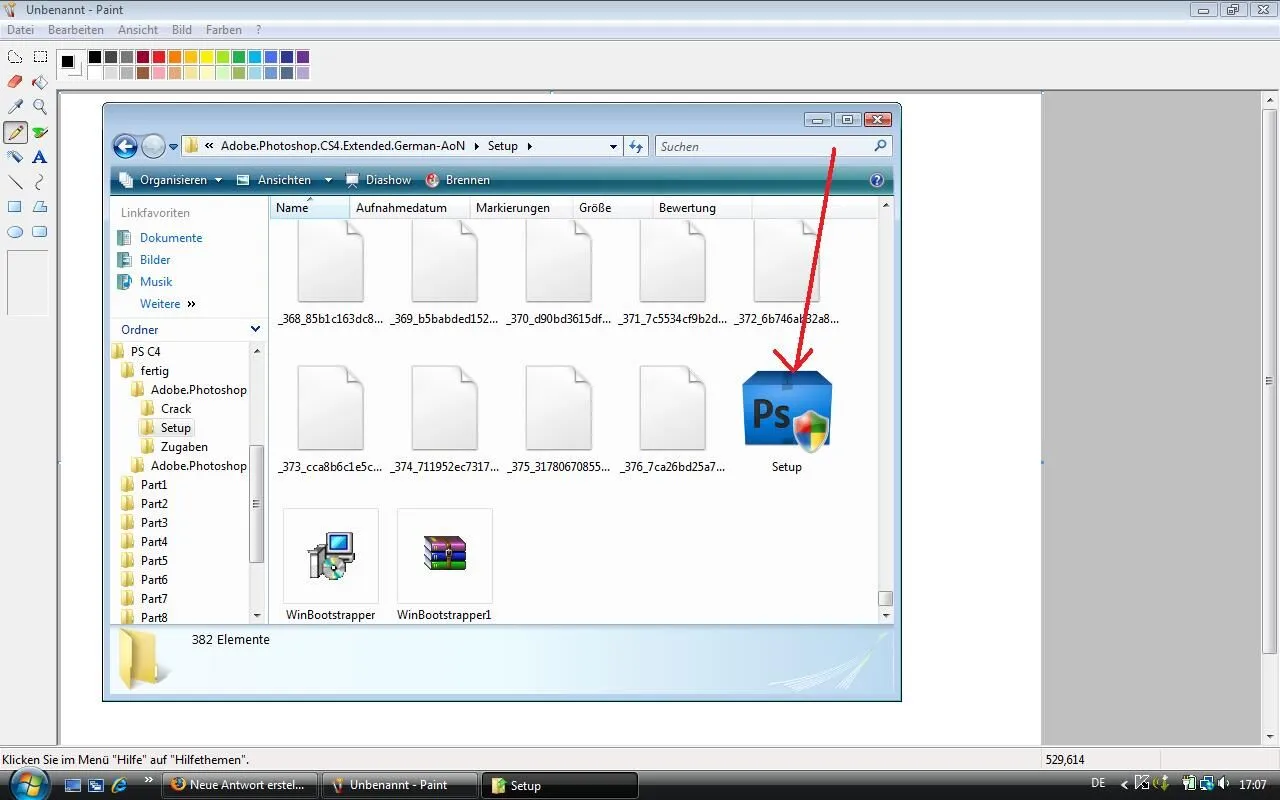This screenshot has width=1280, height=800.
Task: Select the Free-form select tool
Action: 15,57
